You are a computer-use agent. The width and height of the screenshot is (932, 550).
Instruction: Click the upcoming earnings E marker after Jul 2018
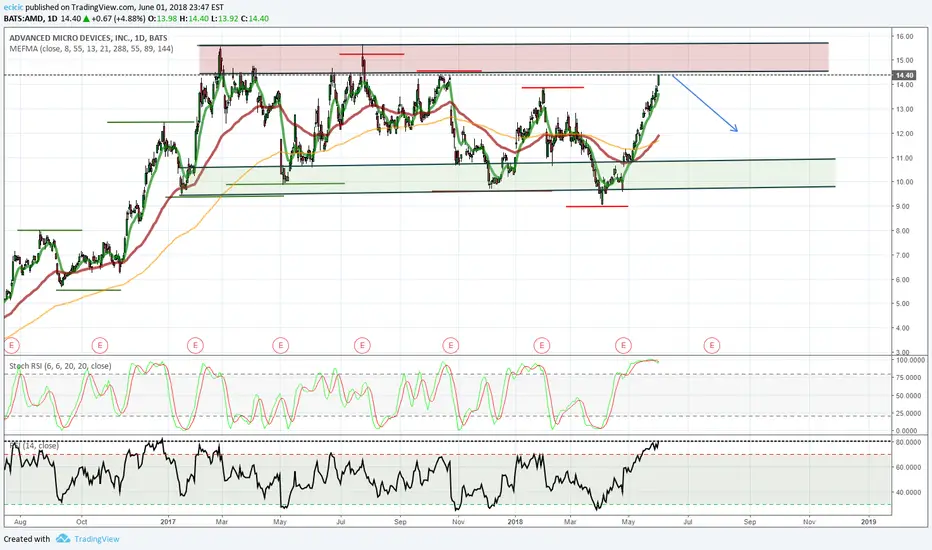(x=711, y=345)
